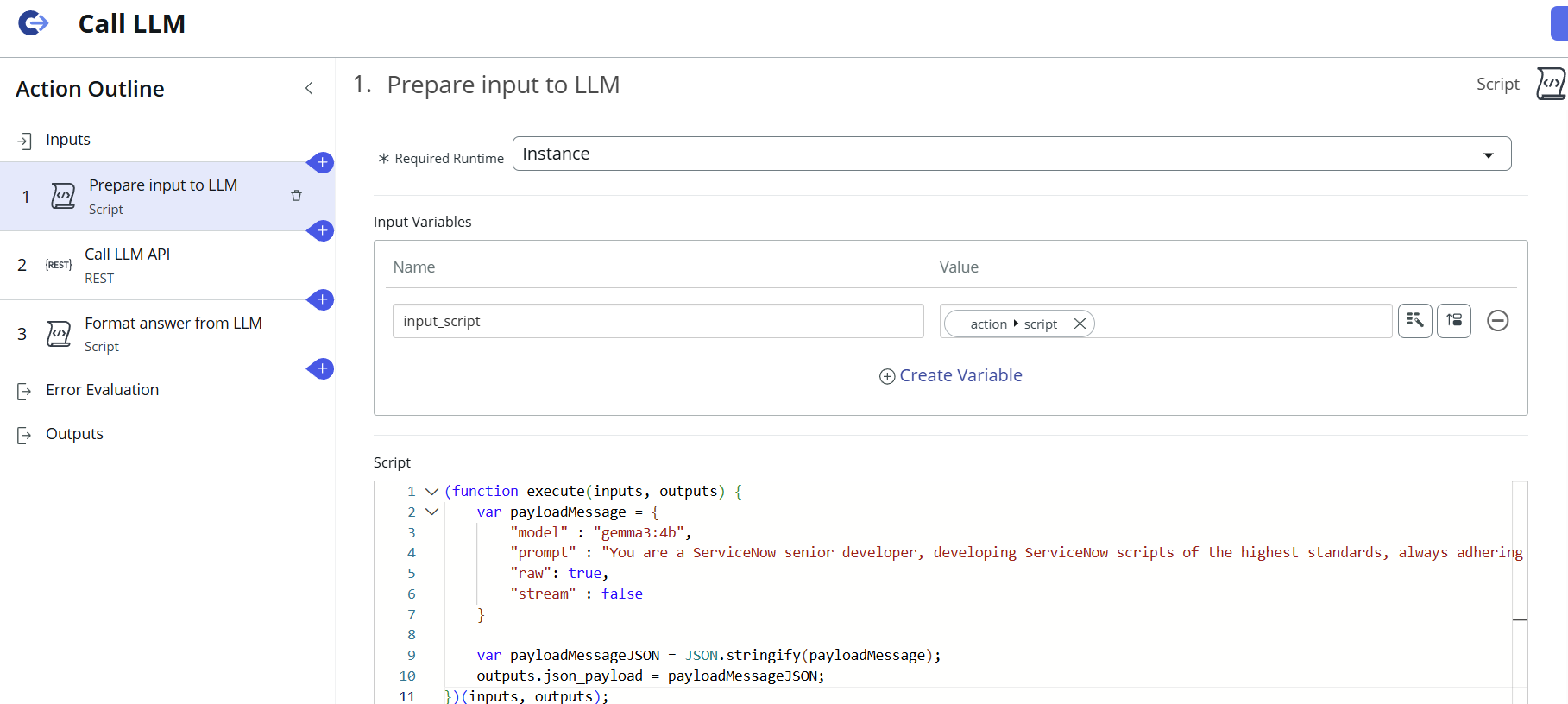The width and height of the screenshot is (1568, 704).
Task: Click the Script type icon at top right
Action: [x=1551, y=84]
